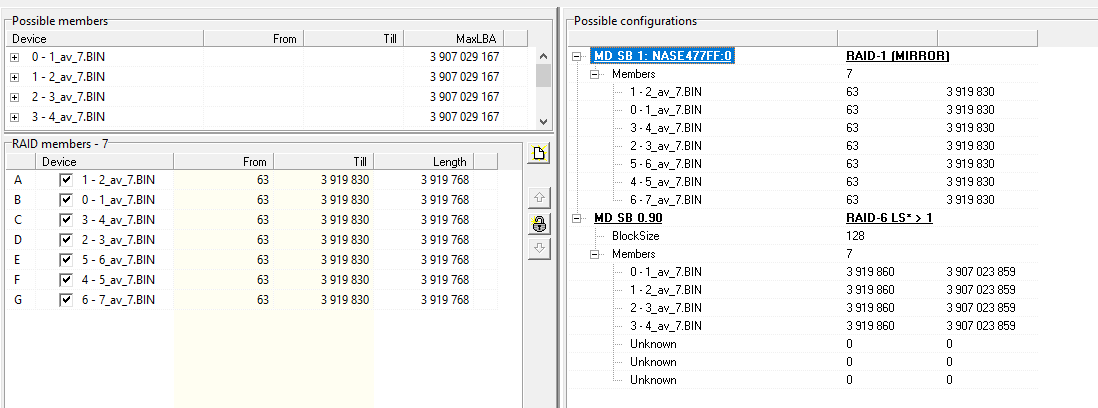Click the Device header in RAID members
The height and width of the screenshot is (408, 1098).
tap(104, 162)
